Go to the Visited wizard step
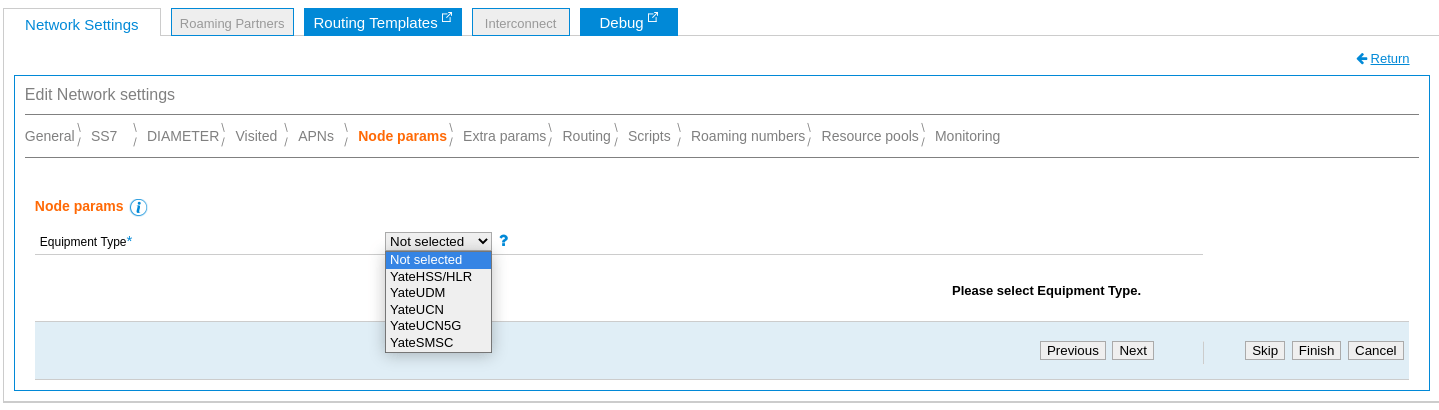 (256, 136)
